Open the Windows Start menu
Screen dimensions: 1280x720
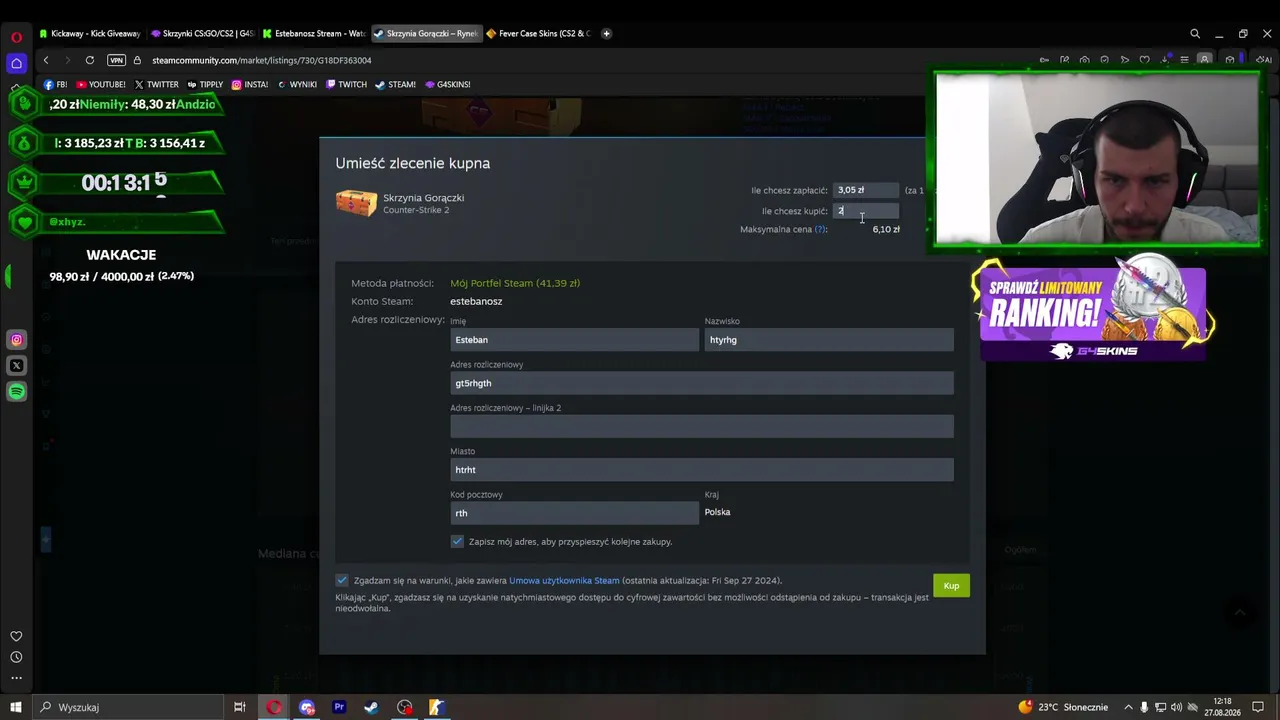coord(16,707)
